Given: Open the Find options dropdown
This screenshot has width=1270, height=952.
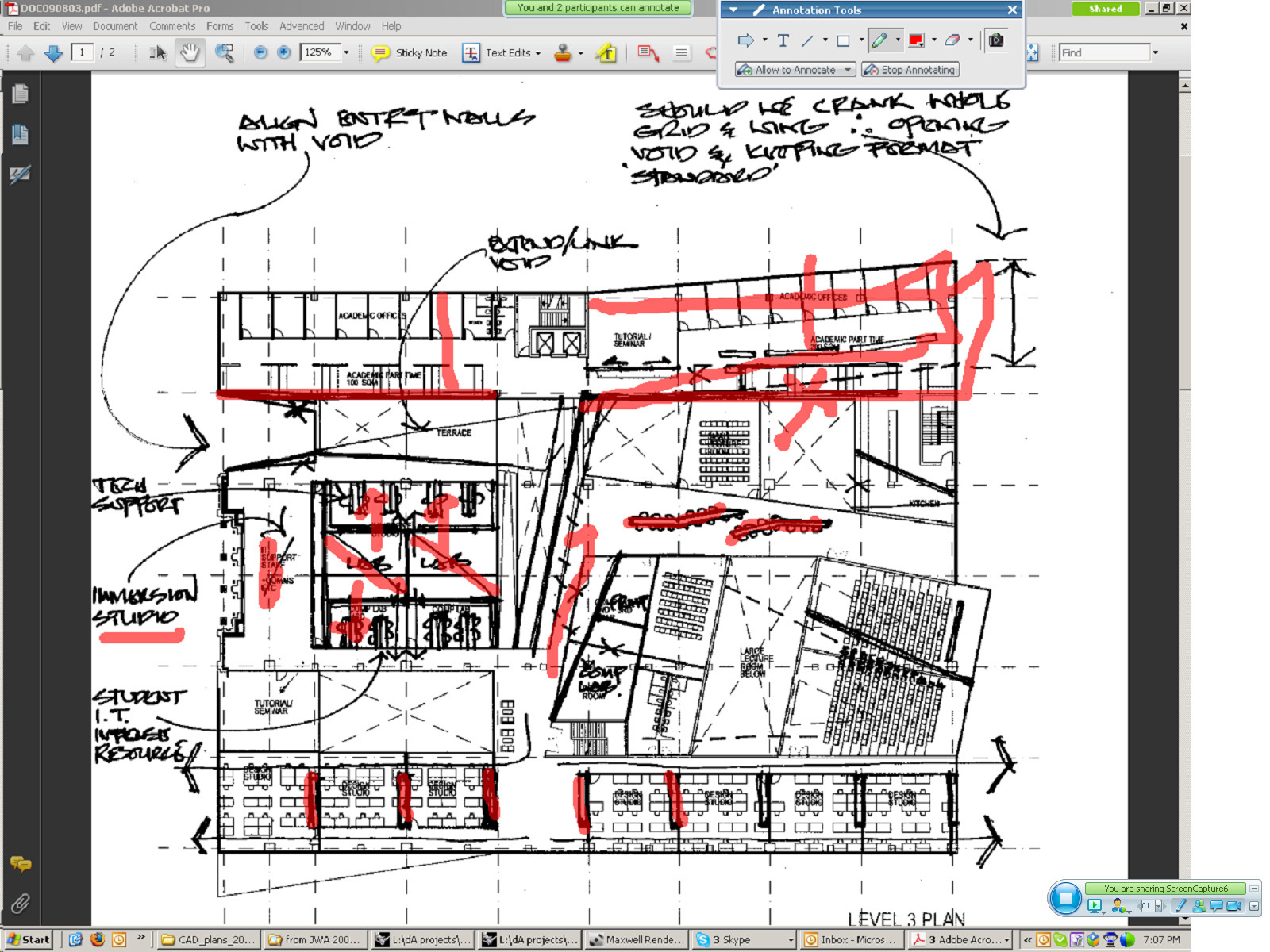Looking at the screenshot, I should pos(1156,53).
